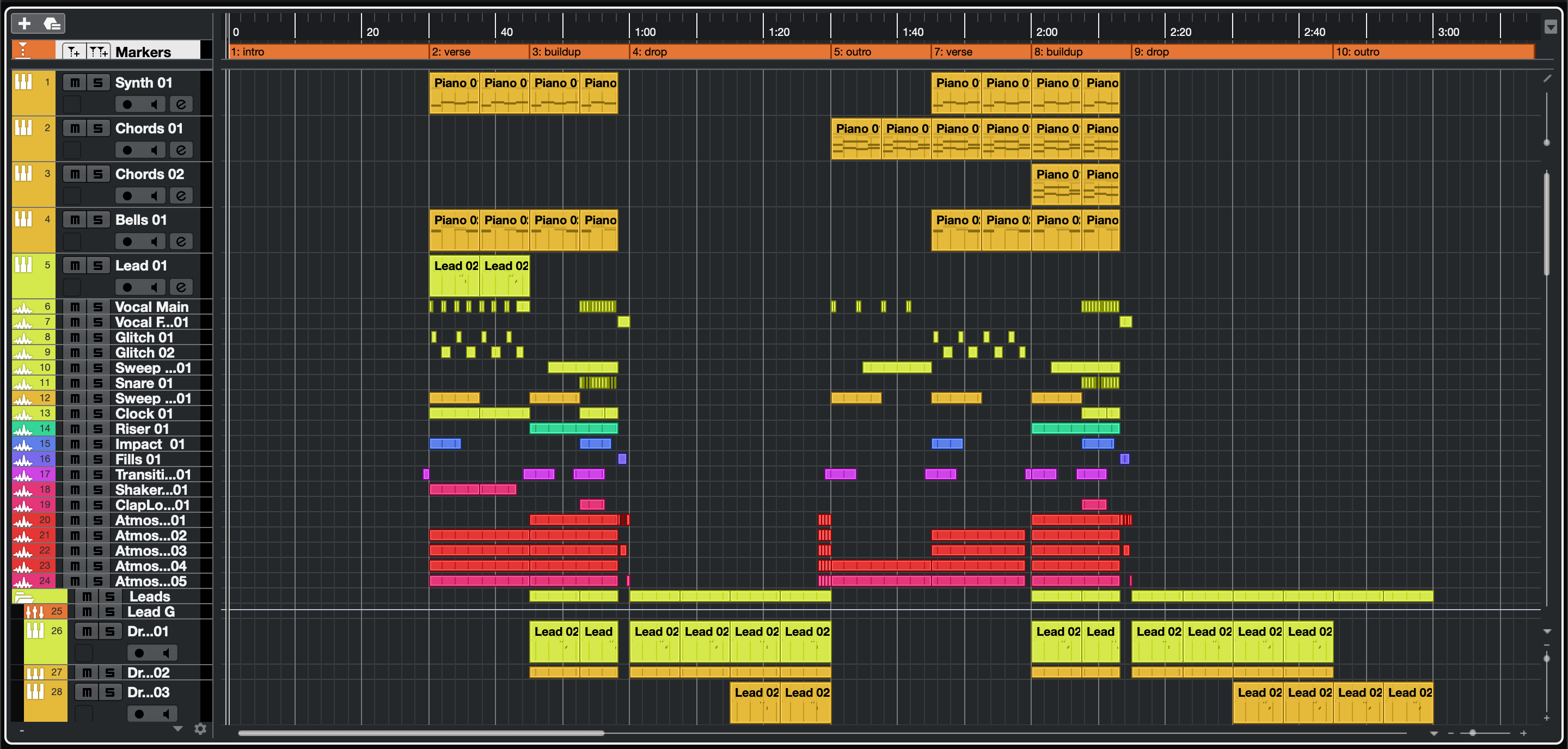Viewport: 1568px width, 749px height.
Task: Click the Add Cycle Marker button
Action: coord(99,52)
